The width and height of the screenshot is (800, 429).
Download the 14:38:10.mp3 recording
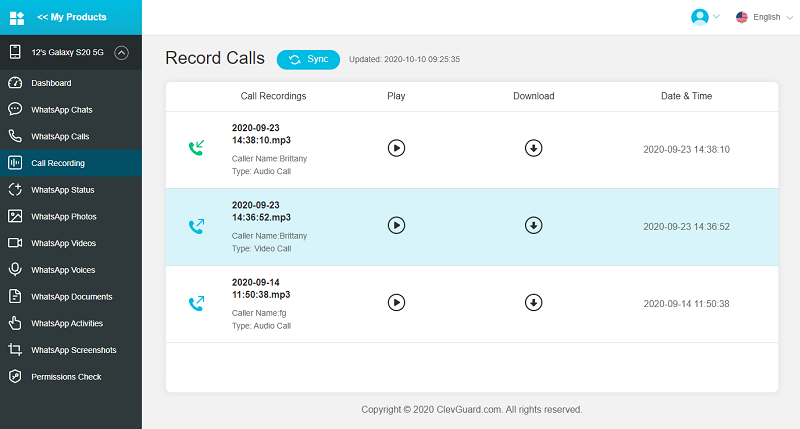(x=534, y=148)
